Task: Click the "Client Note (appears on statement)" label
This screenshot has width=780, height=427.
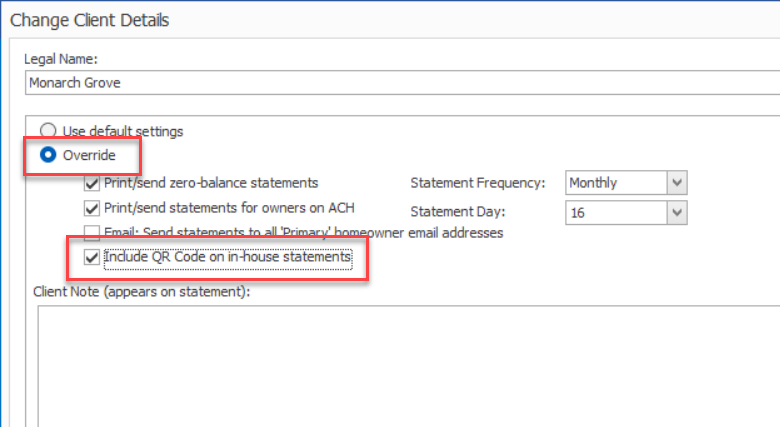Action: point(141,292)
